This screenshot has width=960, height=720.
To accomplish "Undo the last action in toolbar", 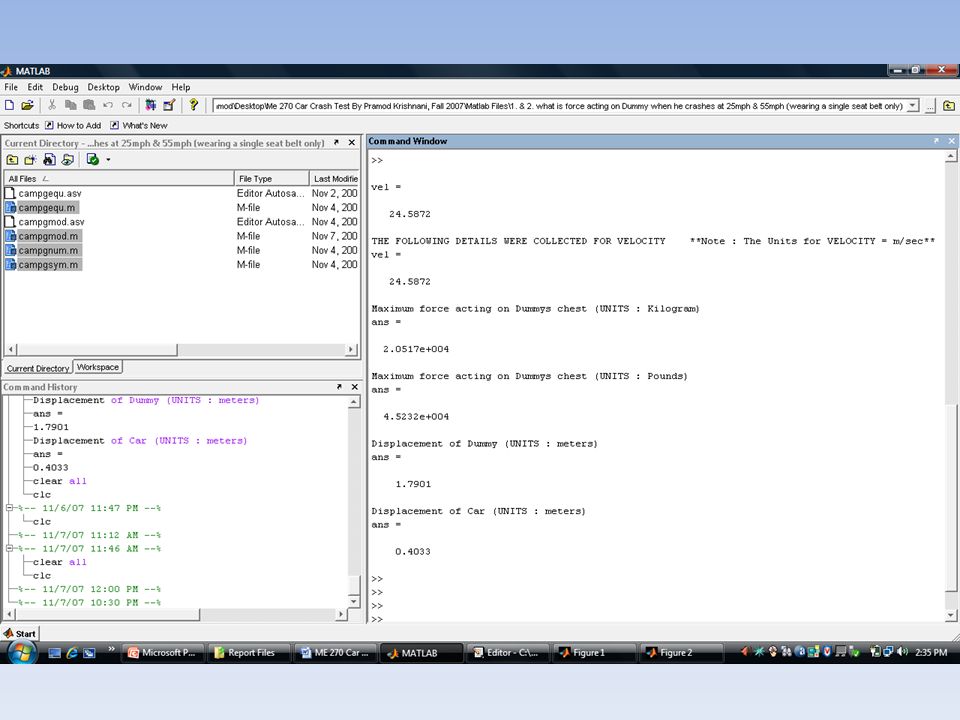I will point(108,105).
